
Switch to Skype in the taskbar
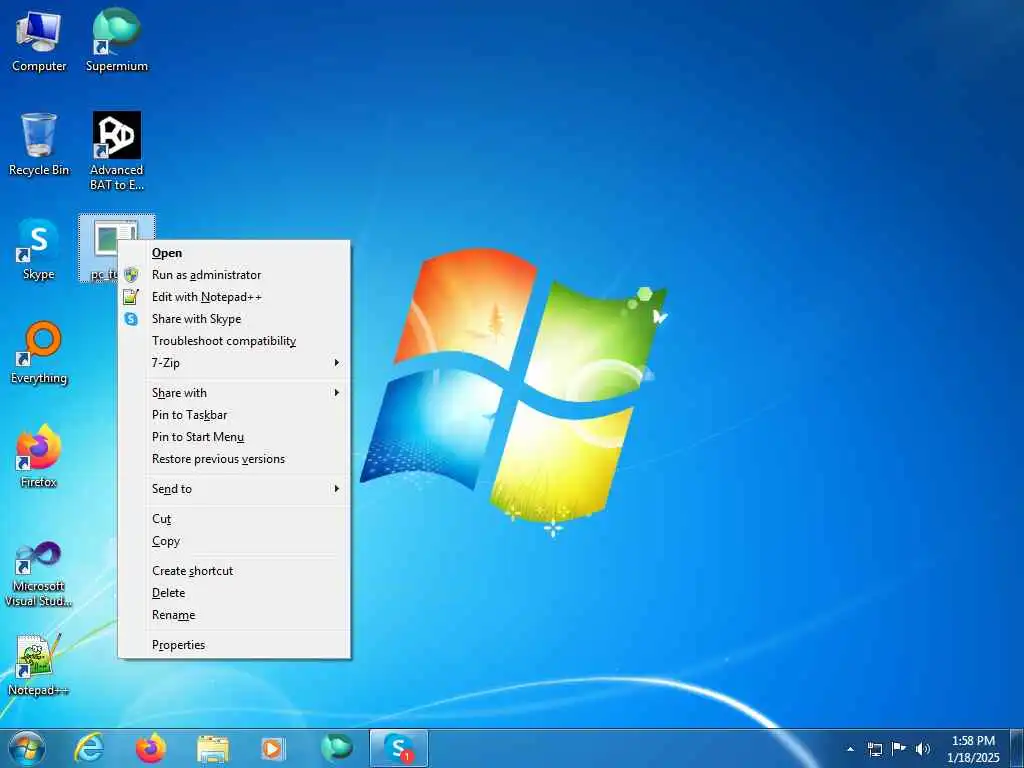(398, 748)
